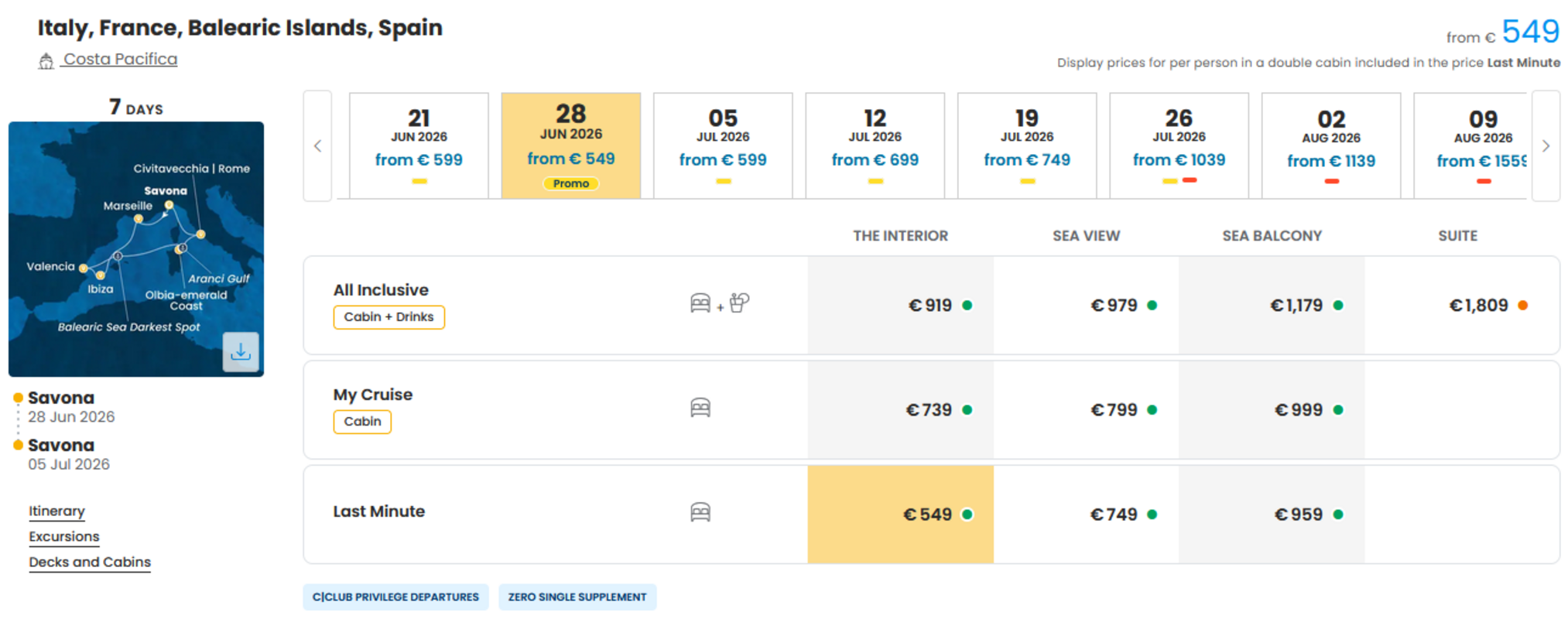Click the C|Club Privilege Departures badge
Image resolution: width=1568 pixels, height=619 pixels.
395,597
